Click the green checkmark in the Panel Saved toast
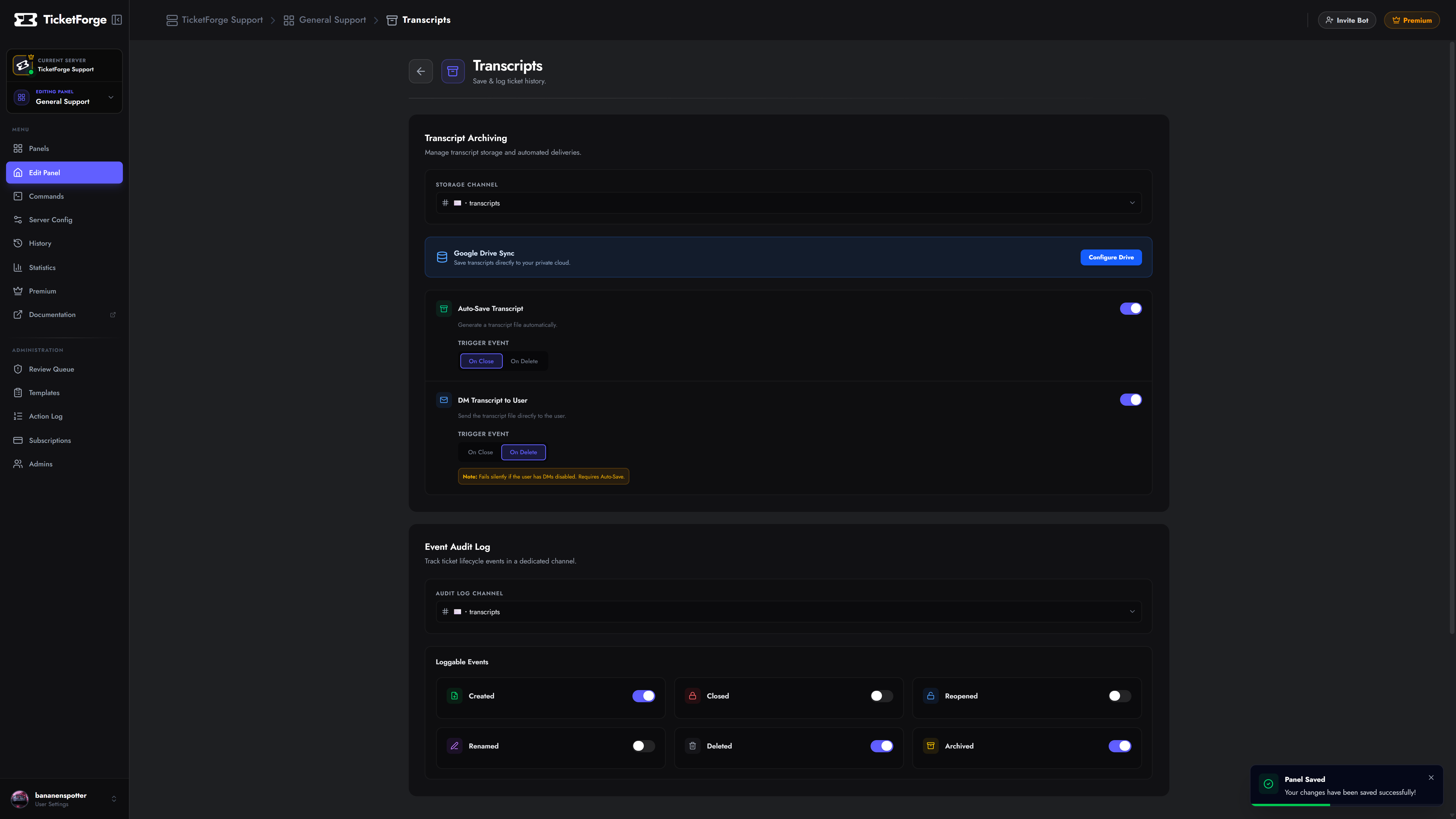 (x=1268, y=784)
